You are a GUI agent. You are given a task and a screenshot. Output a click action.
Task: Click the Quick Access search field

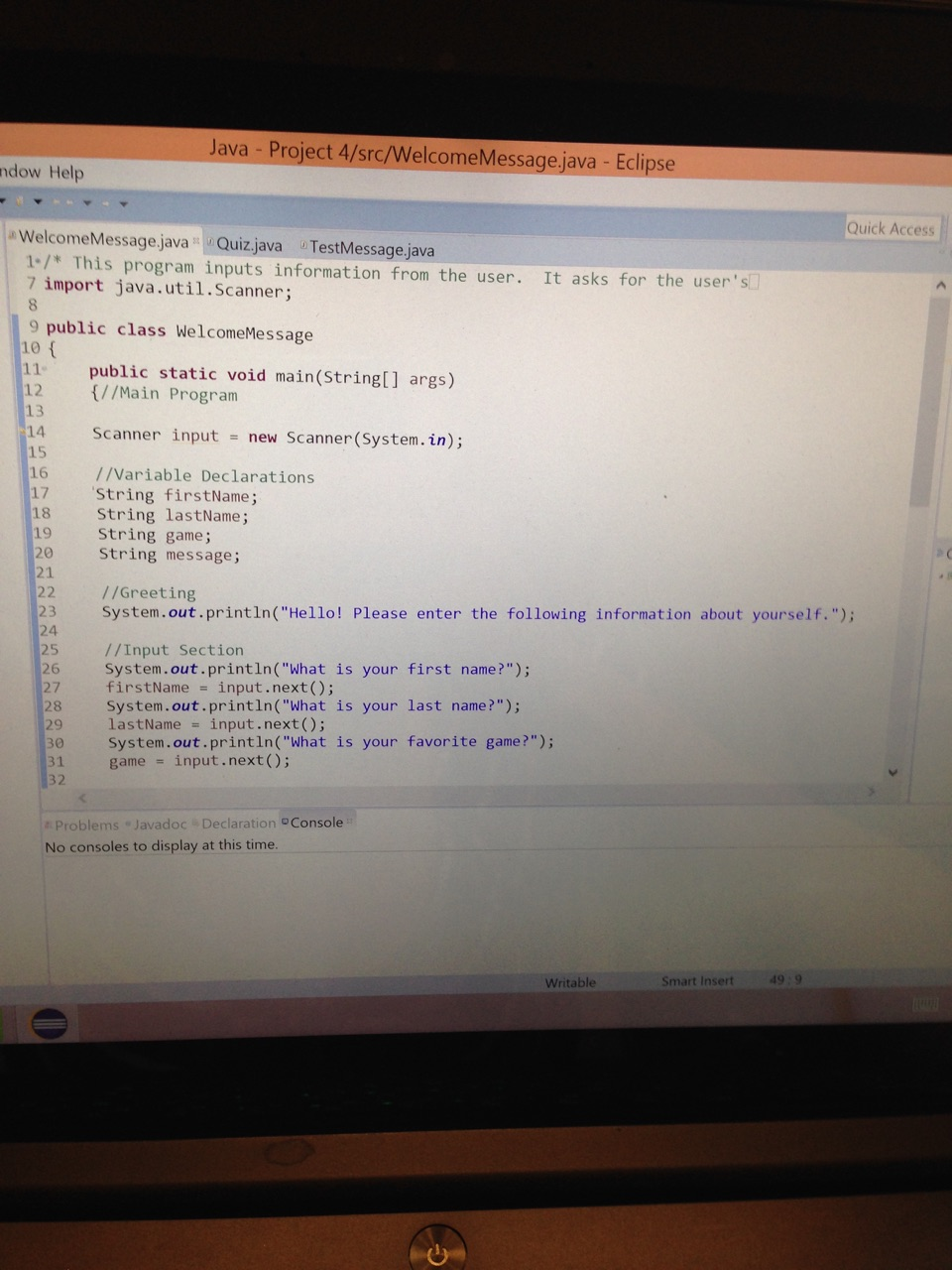click(891, 228)
